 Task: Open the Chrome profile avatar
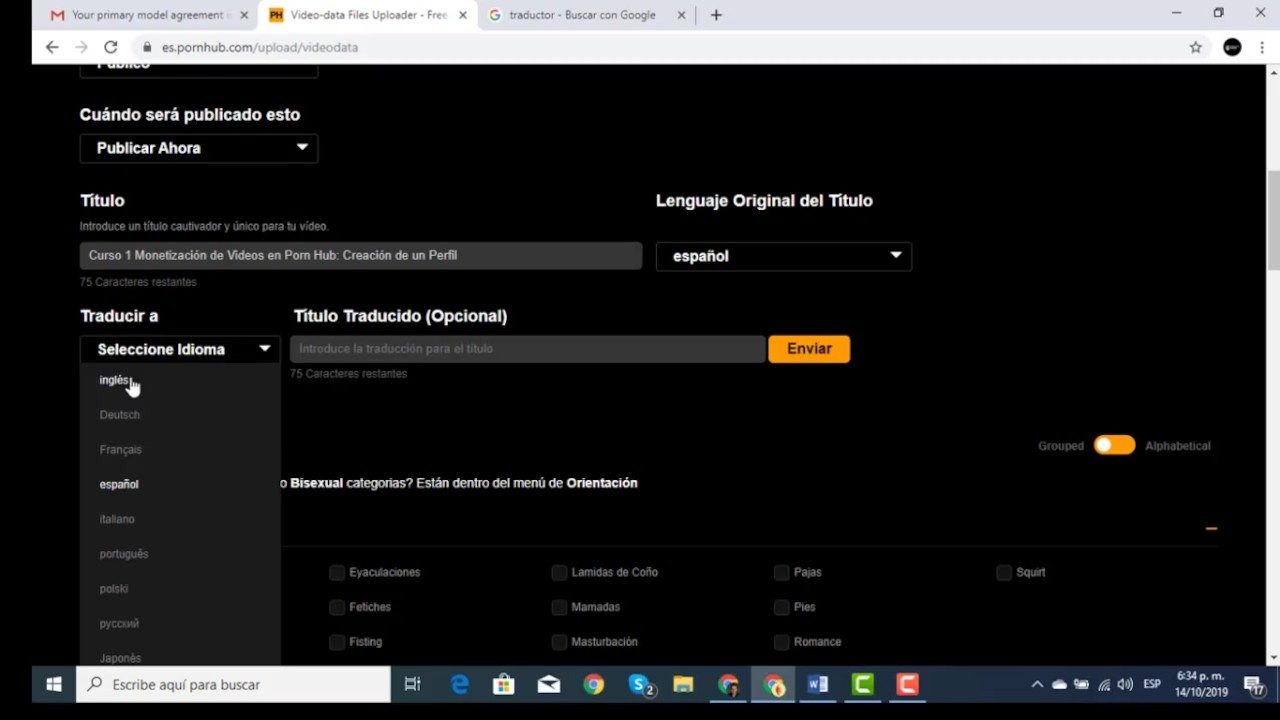coord(1232,47)
